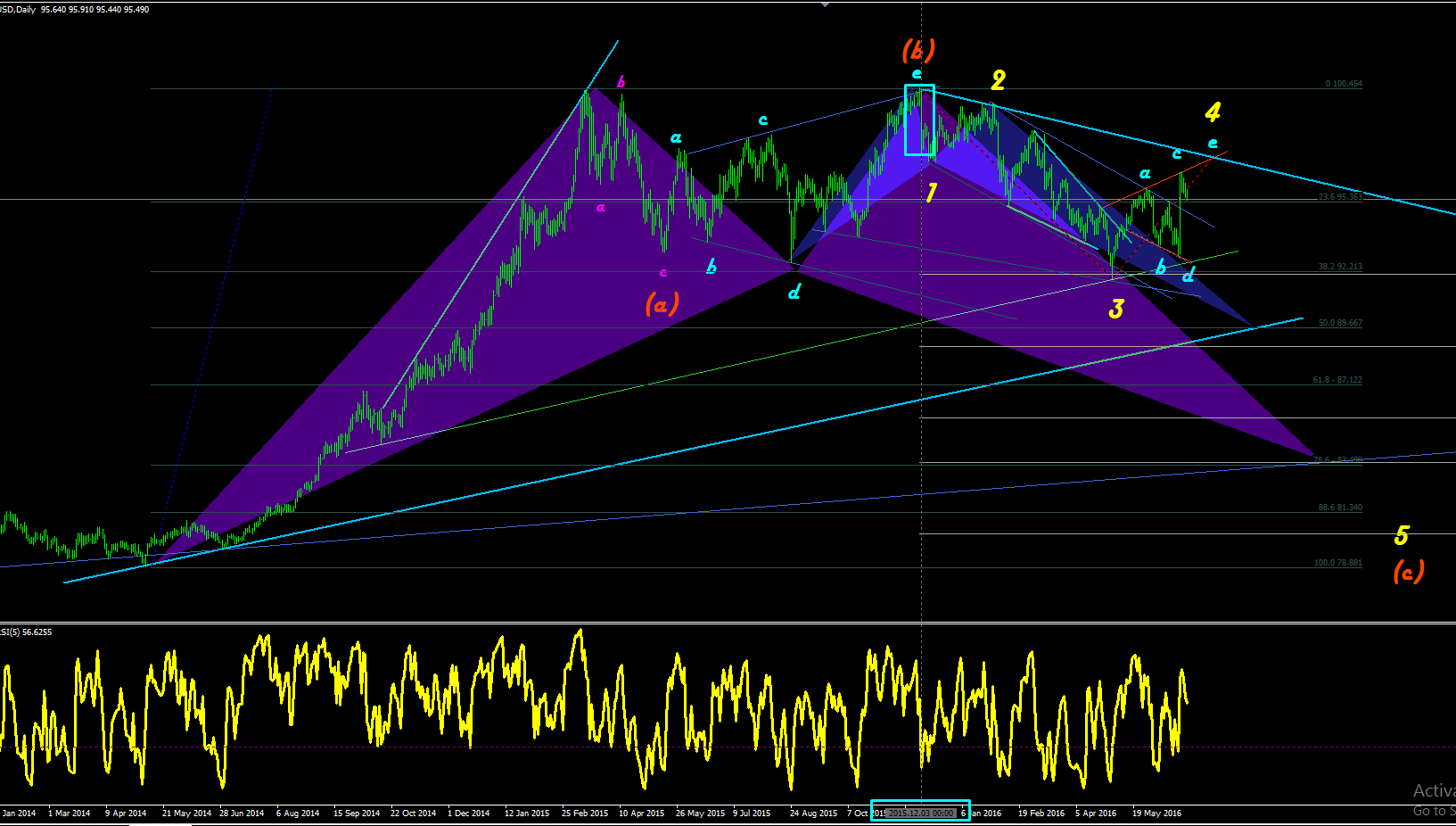This screenshot has width=1456, height=826.
Task: Click the 1 Dec 2014 date label
Action: (x=469, y=813)
